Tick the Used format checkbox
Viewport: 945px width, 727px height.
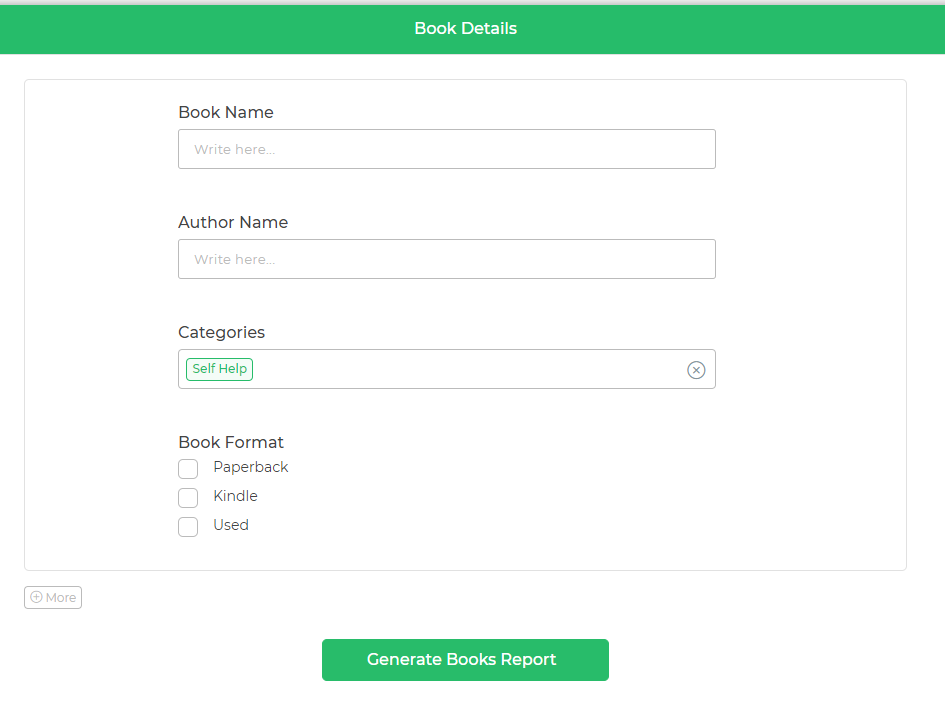tap(188, 526)
